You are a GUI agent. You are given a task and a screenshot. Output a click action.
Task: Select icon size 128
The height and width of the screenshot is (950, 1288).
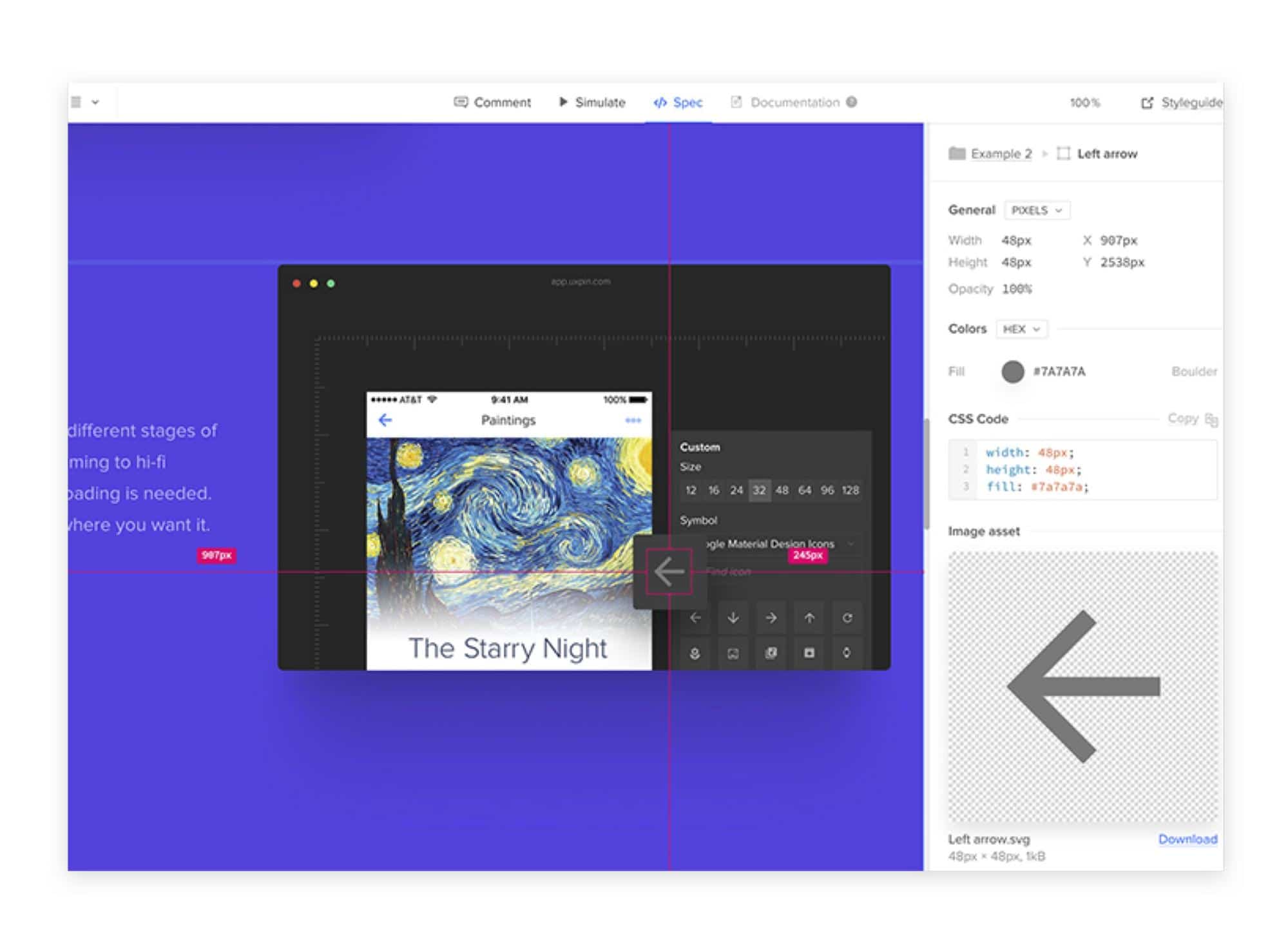851,490
